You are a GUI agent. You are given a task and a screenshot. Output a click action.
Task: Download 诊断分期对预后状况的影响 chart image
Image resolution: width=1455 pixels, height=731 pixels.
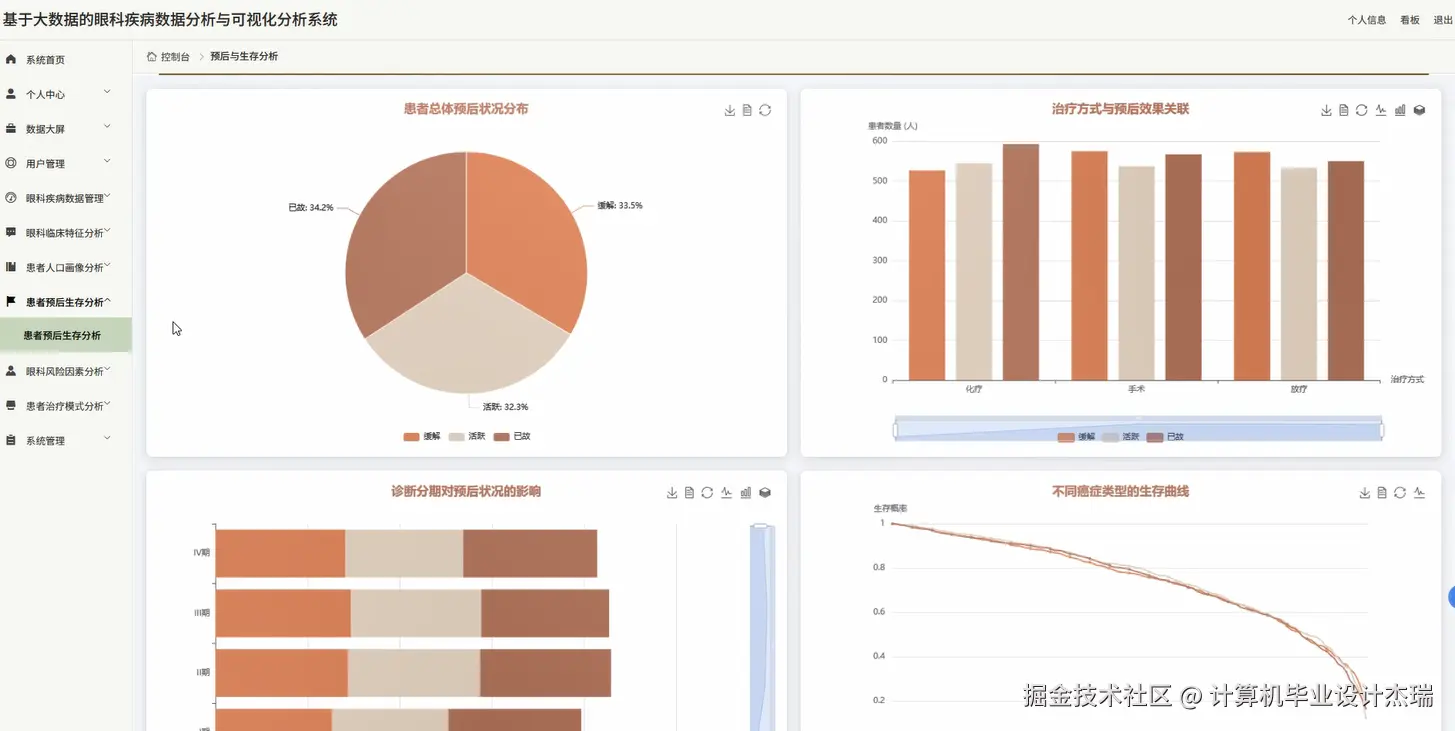[672, 492]
